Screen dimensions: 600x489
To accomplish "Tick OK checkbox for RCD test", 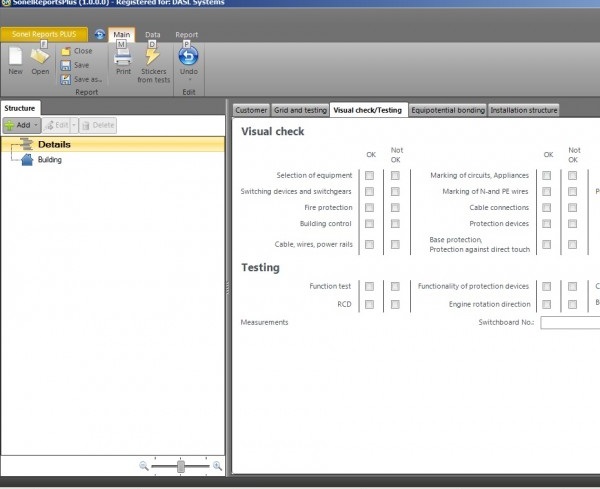I will point(370,304).
